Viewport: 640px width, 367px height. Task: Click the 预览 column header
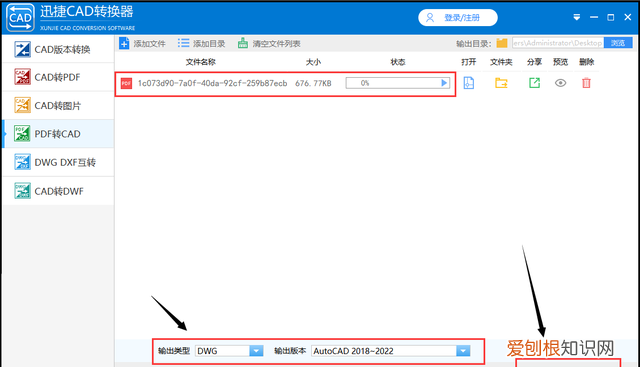click(560, 62)
